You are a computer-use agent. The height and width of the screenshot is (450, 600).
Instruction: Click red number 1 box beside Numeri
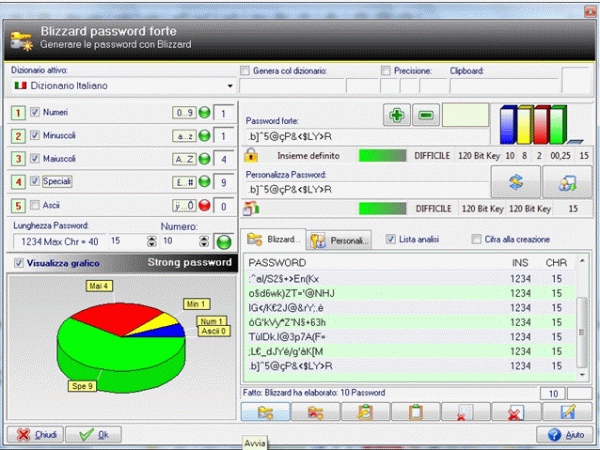[18, 113]
